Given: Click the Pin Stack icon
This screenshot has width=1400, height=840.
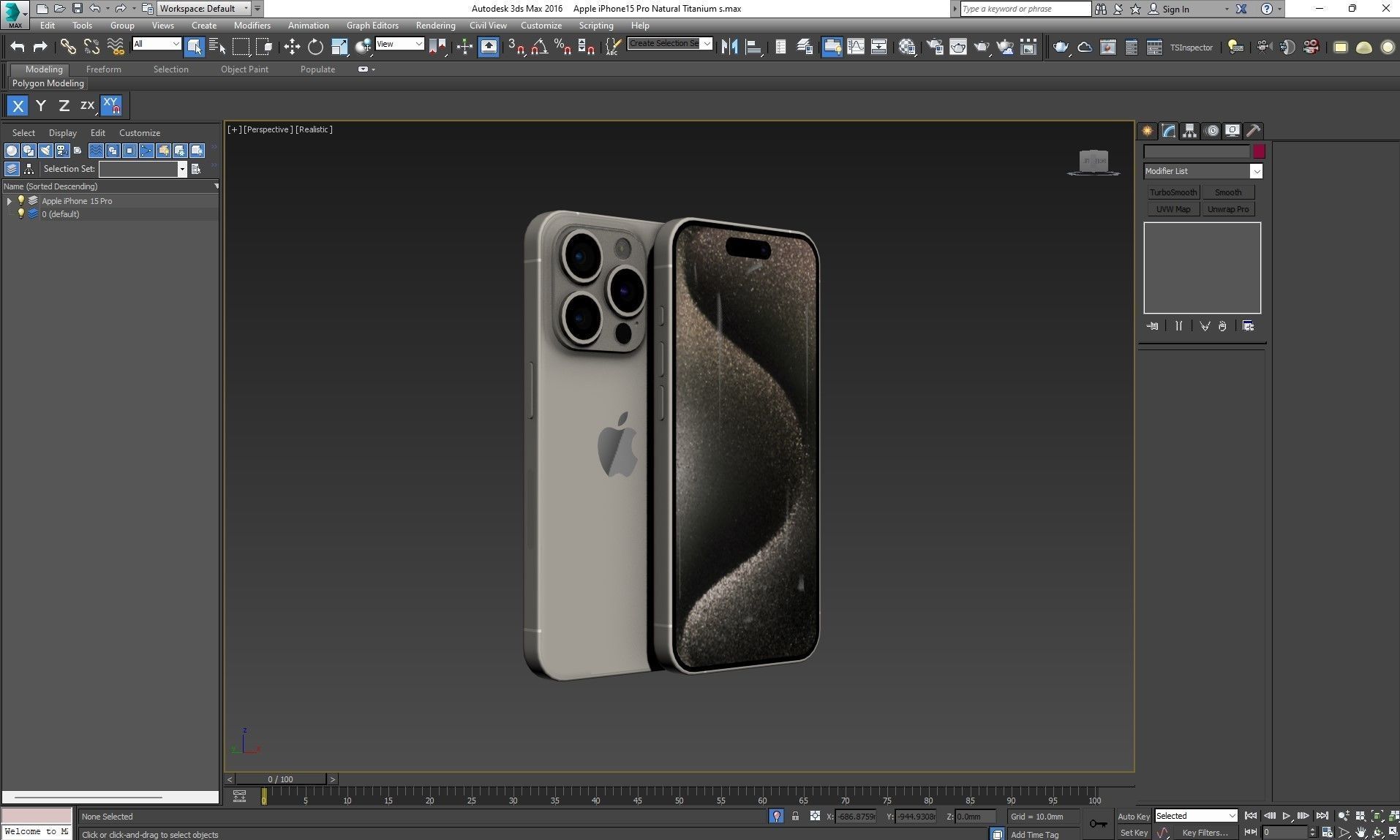Looking at the screenshot, I should click(1153, 326).
